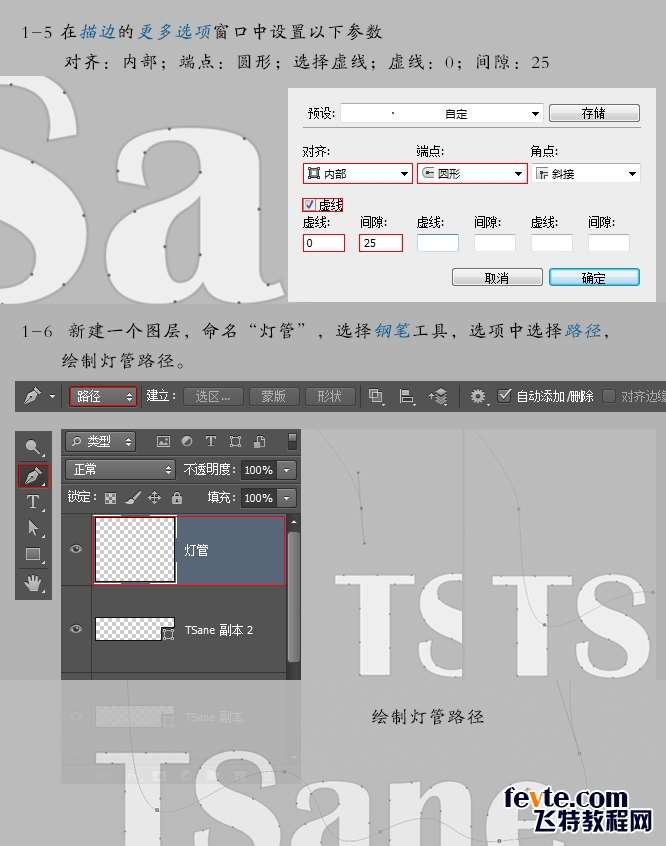This screenshot has width=666, height=846.
Task: Click the third 间隙 empty input field
Action: pyautogui.click(x=609, y=243)
